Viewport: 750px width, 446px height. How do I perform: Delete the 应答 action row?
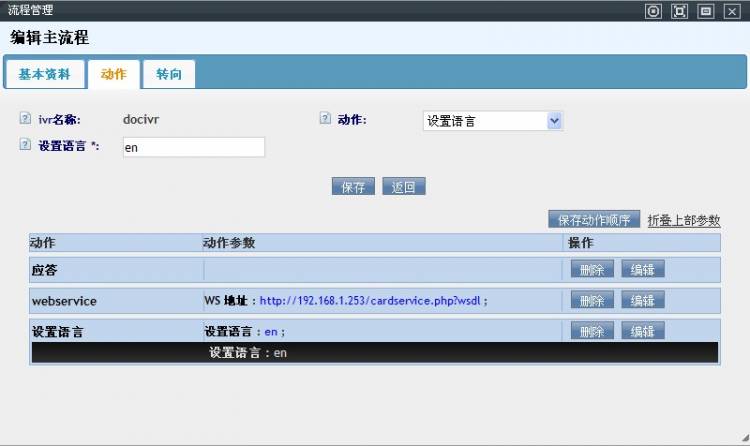pyautogui.click(x=592, y=269)
